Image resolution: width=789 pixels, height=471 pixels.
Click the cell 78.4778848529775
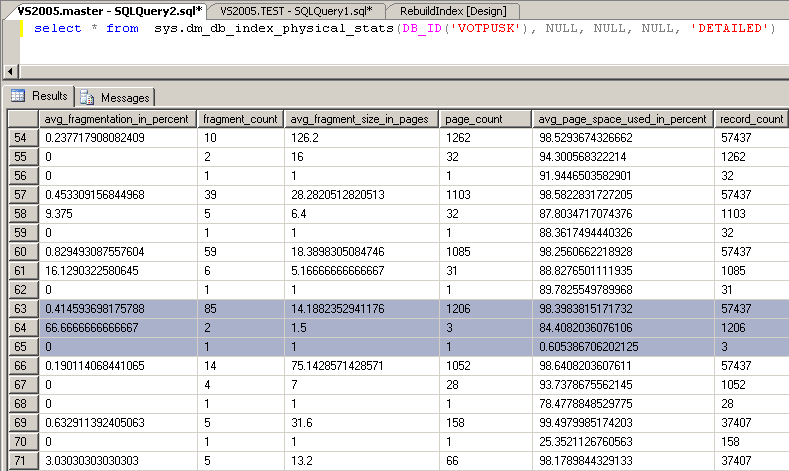(x=623, y=404)
